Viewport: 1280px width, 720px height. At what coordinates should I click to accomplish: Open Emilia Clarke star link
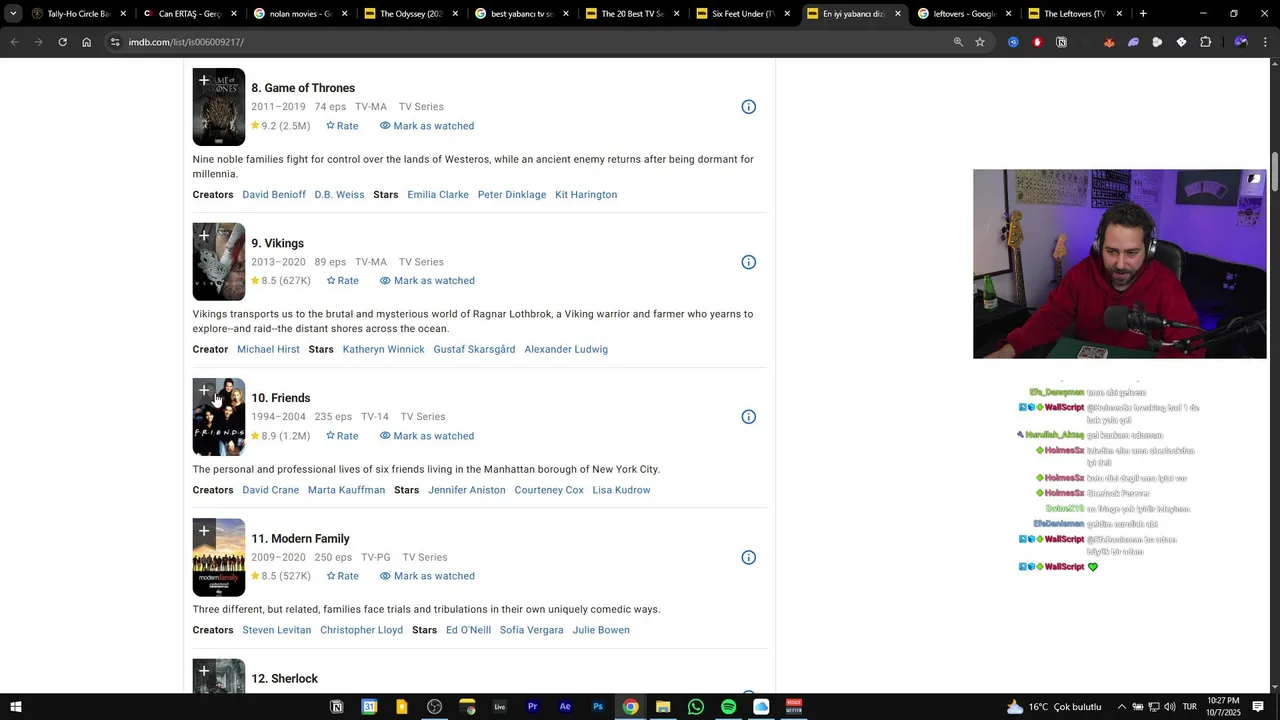pos(438,195)
